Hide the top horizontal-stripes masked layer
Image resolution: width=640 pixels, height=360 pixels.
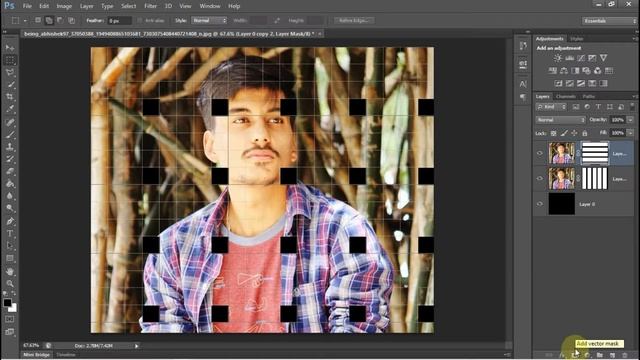540,153
